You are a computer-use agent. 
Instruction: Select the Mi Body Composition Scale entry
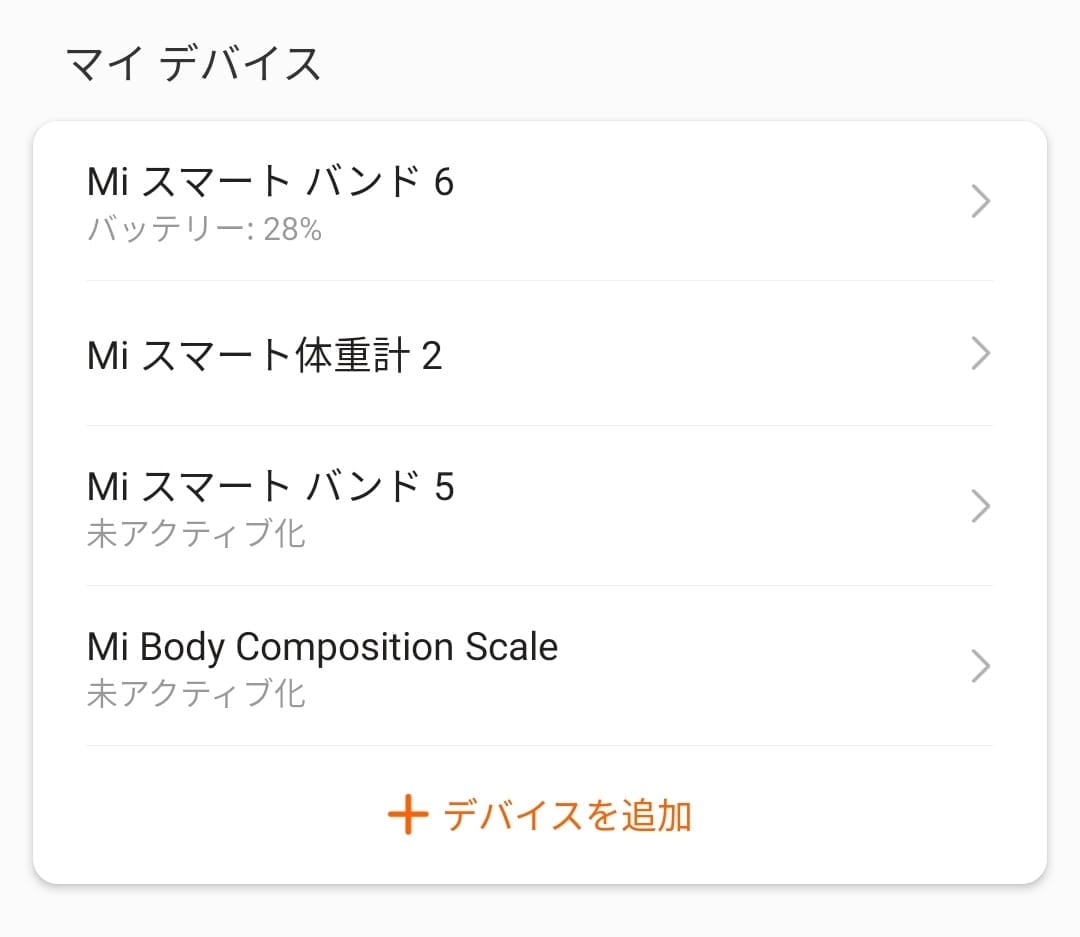(322, 647)
